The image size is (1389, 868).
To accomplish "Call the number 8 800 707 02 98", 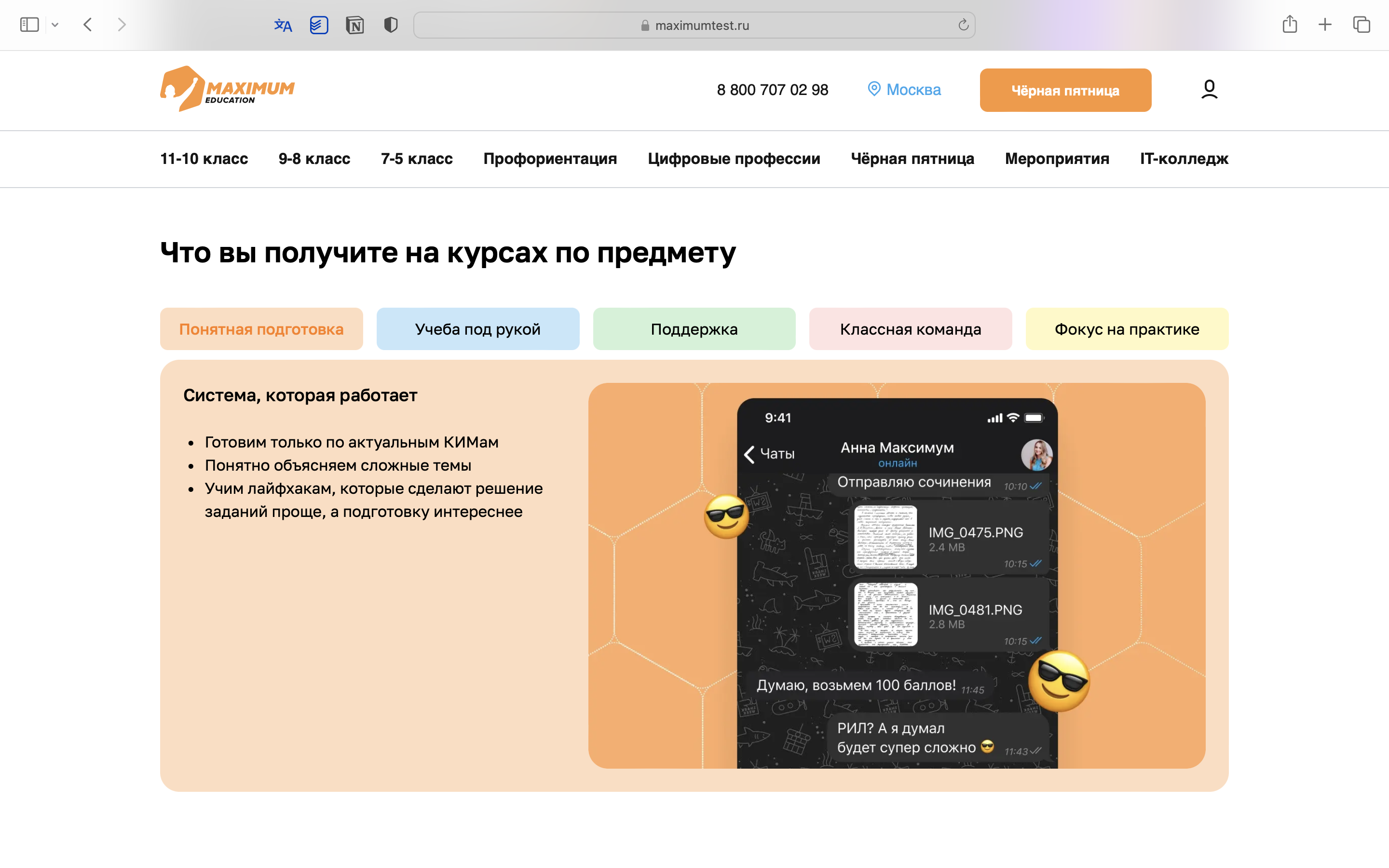I will click(x=773, y=90).
